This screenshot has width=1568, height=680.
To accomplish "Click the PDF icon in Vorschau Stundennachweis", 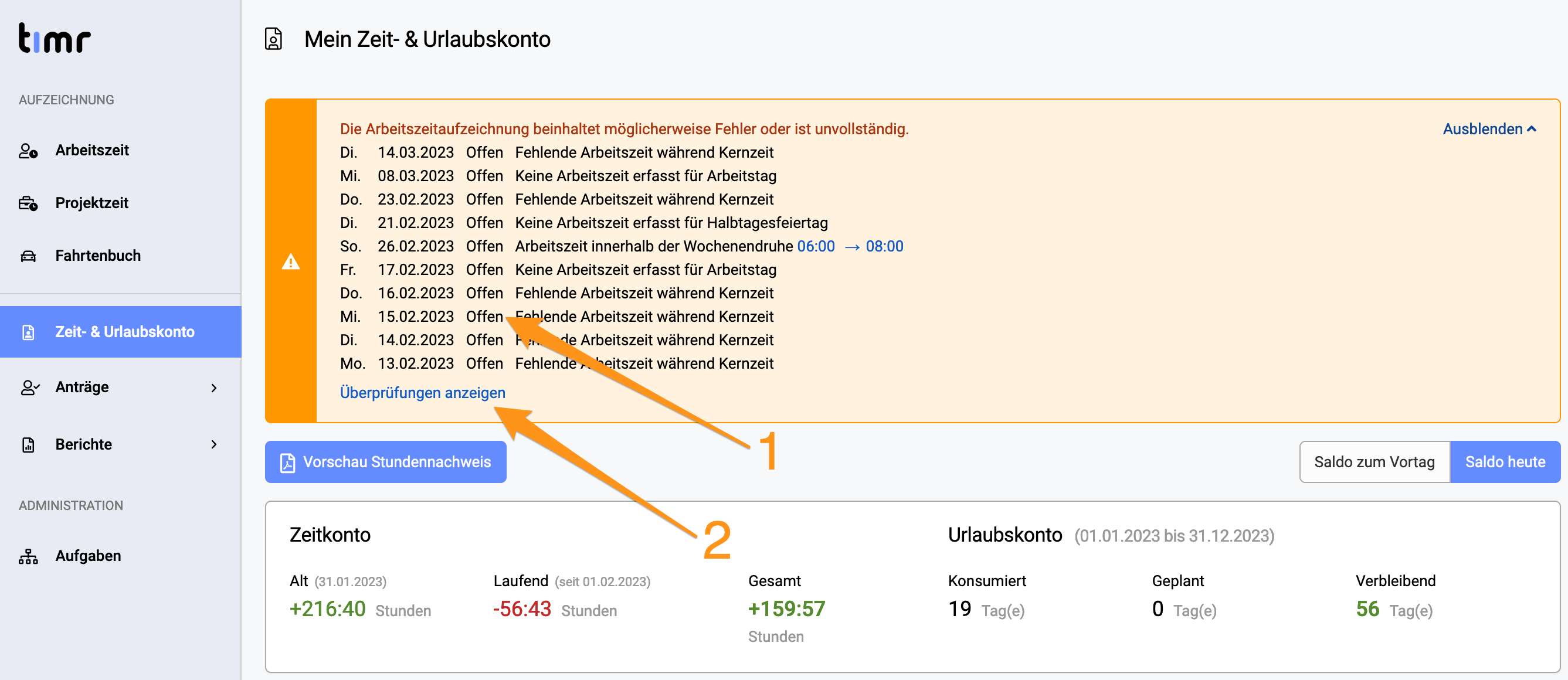I will pos(287,462).
